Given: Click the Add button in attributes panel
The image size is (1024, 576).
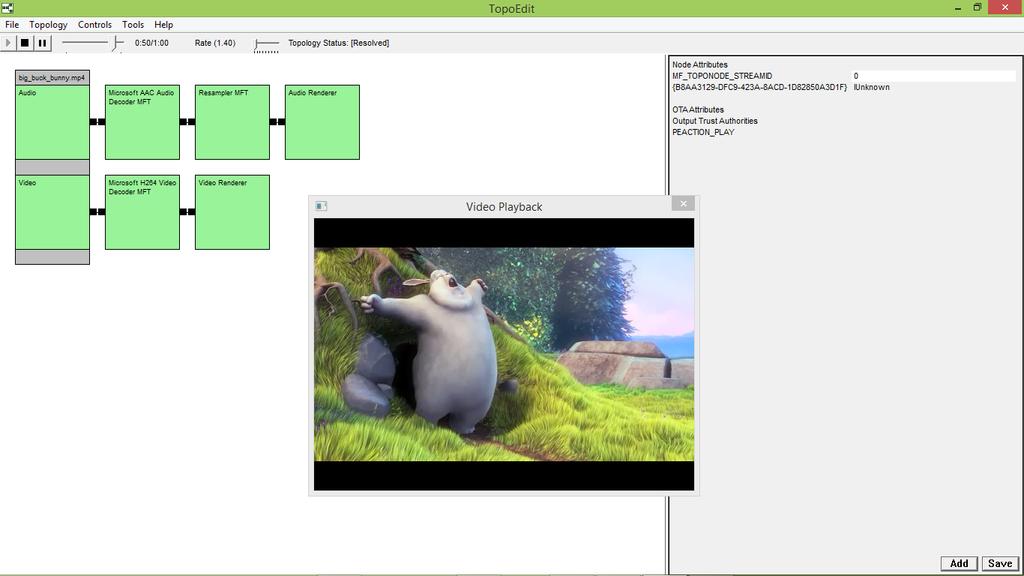Looking at the screenshot, I should coord(959,564).
